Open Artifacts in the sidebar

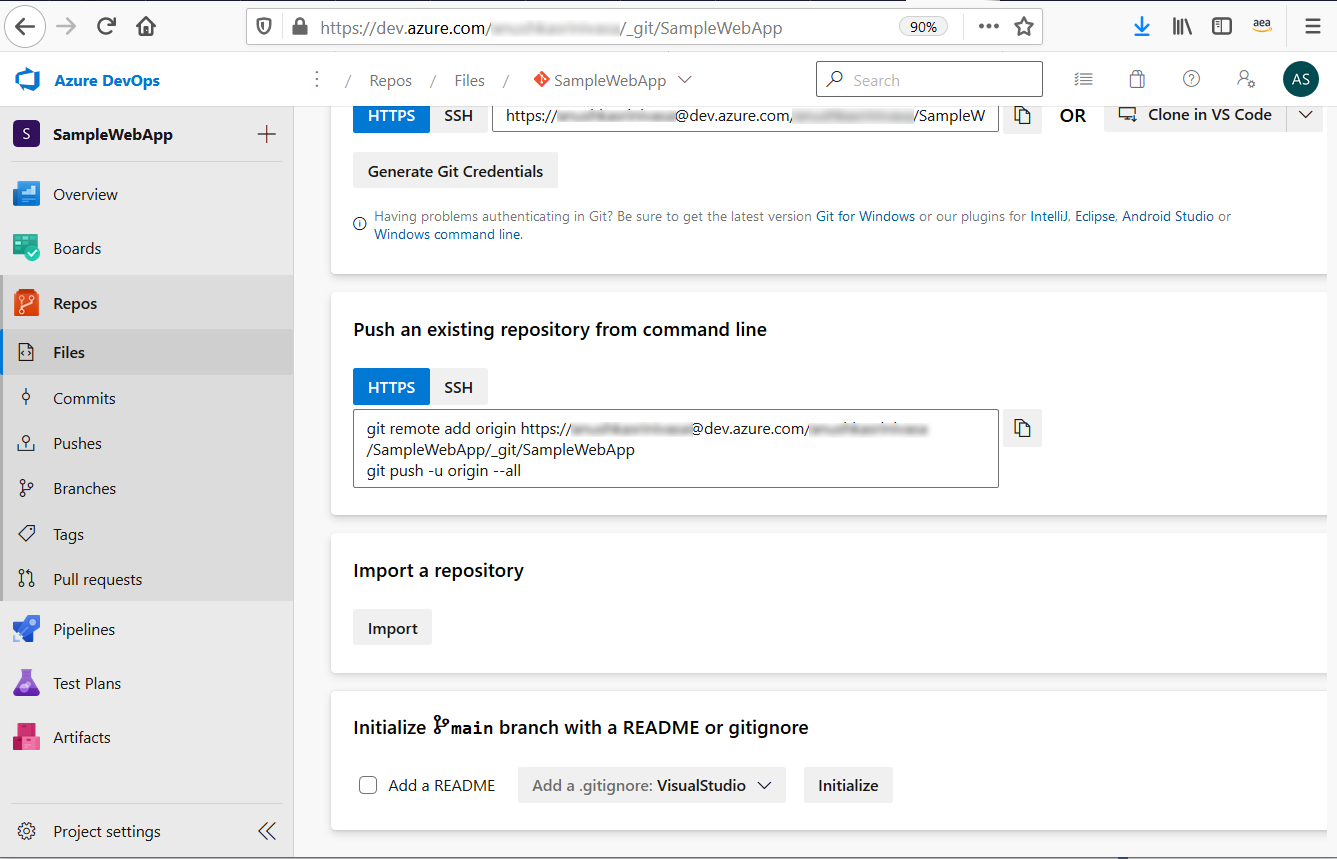(147, 737)
